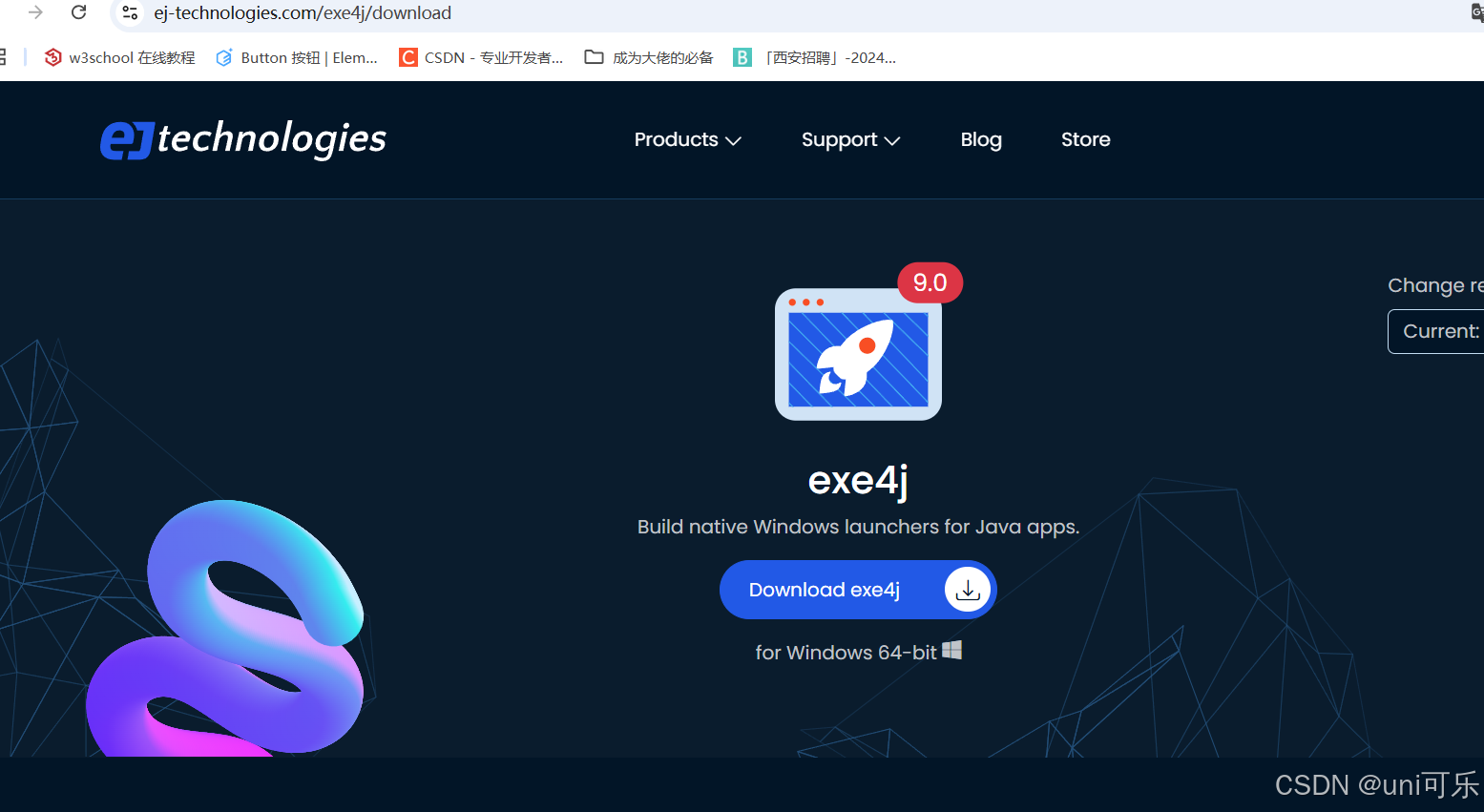Click the 'Change re' label text

click(1435, 285)
